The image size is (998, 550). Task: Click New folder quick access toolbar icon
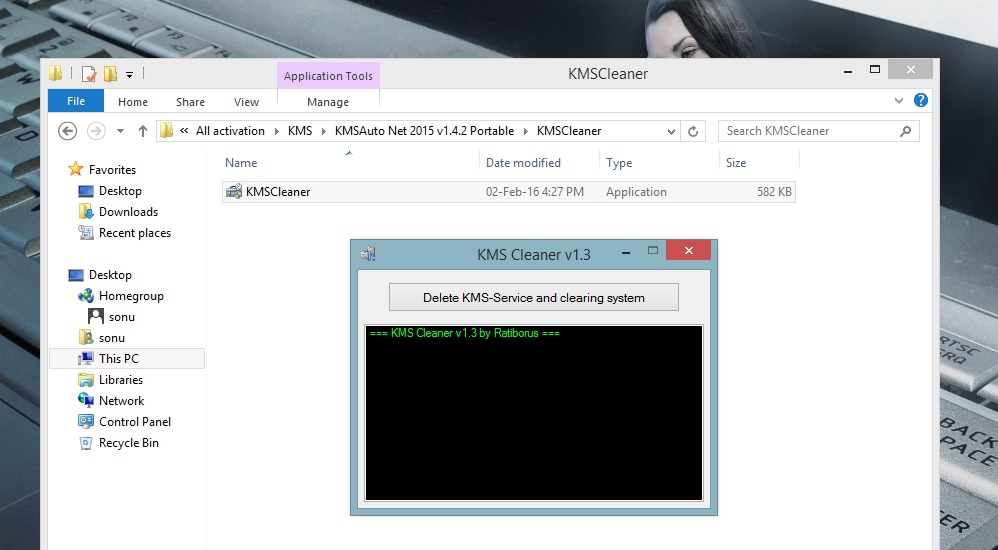click(x=110, y=74)
